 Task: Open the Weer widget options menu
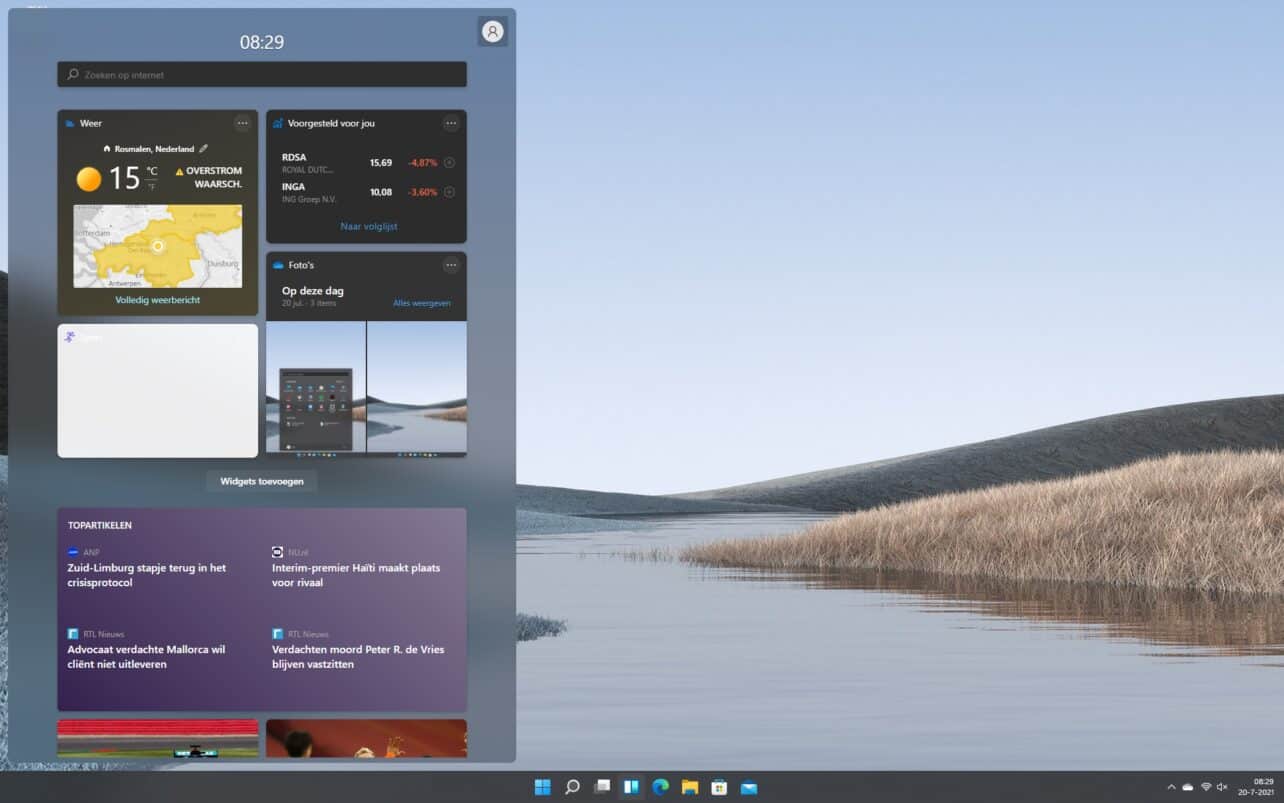coord(243,123)
